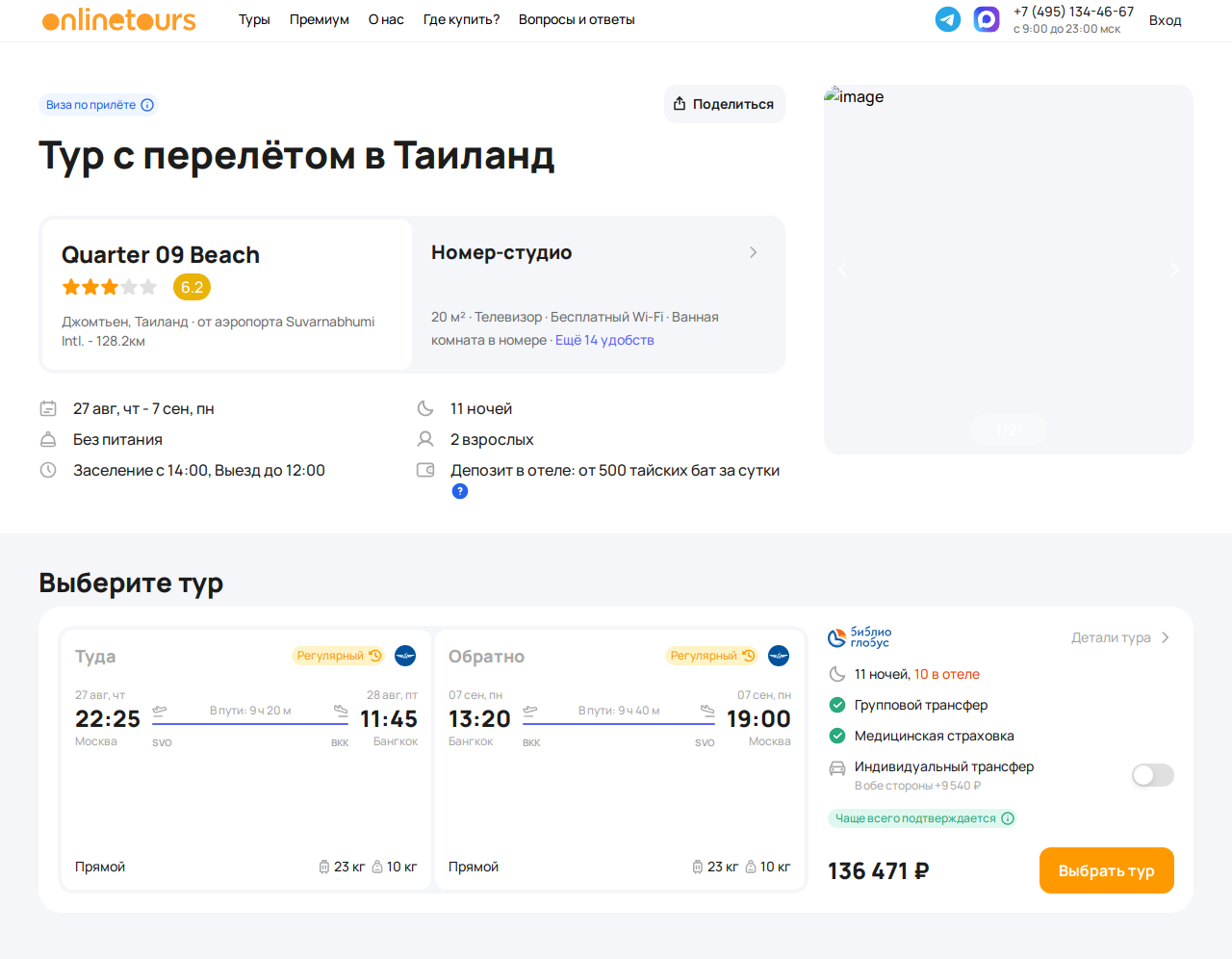
Task: Click 10 кг hand luggage icon in Обратно card
Action: (x=751, y=867)
